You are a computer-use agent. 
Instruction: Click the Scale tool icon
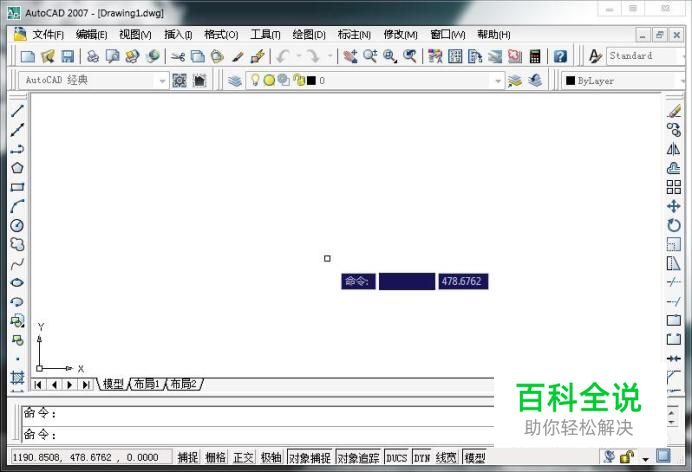[673, 244]
